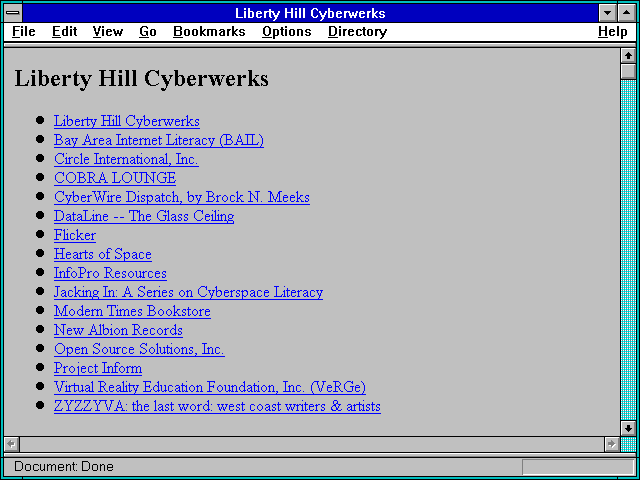This screenshot has width=640, height=480.
Task: Visit the Circle International, Inc. link
Action: [126, 159]
